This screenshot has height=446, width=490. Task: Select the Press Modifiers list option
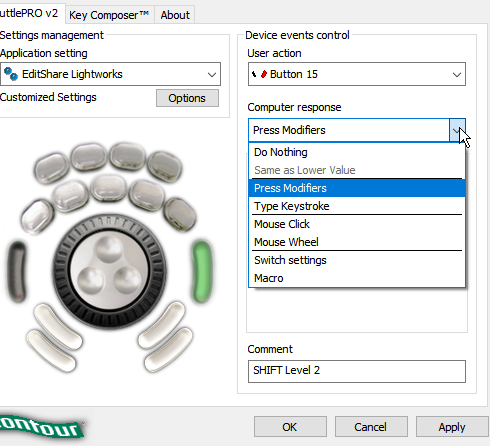click(357, 188)
